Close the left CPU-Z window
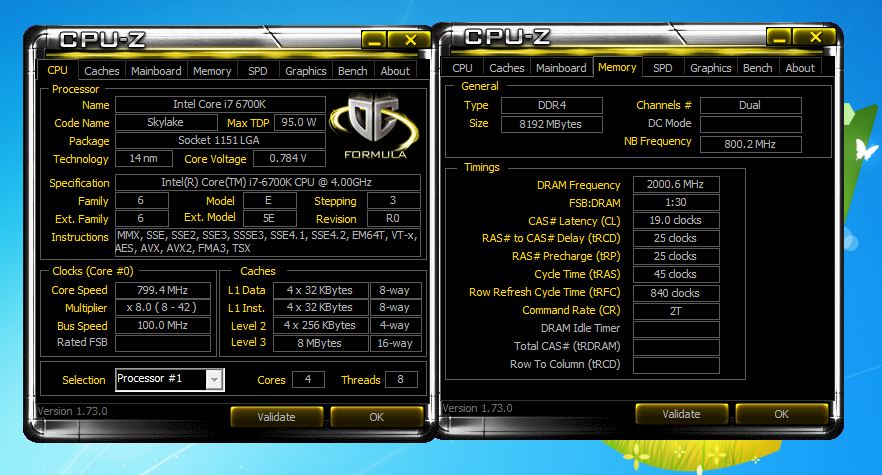The width and height of the screenshot is (882, 475). (x=409, y=40)
